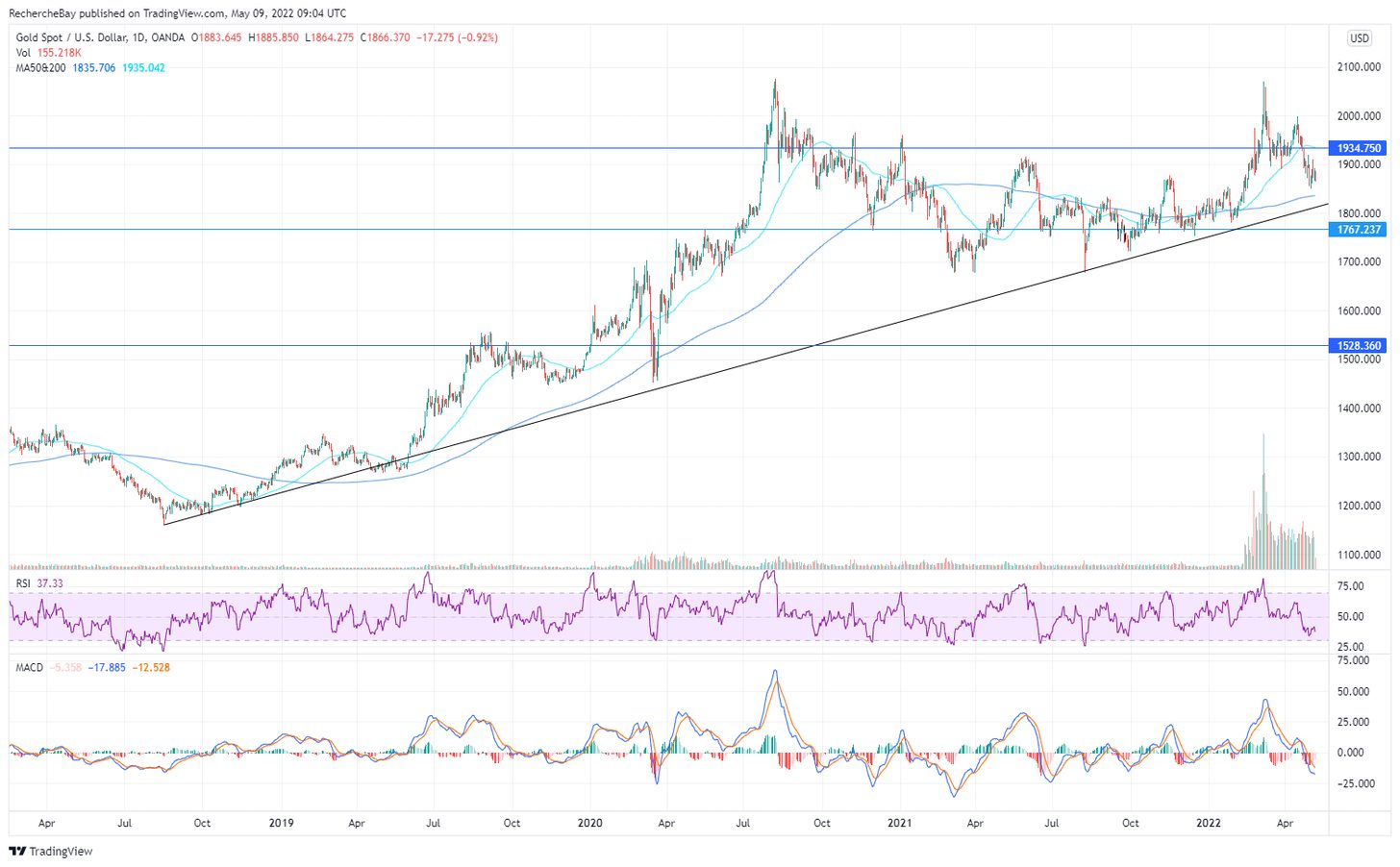
Task: Click the TradingView logo icon
Action: pos(17,852)
